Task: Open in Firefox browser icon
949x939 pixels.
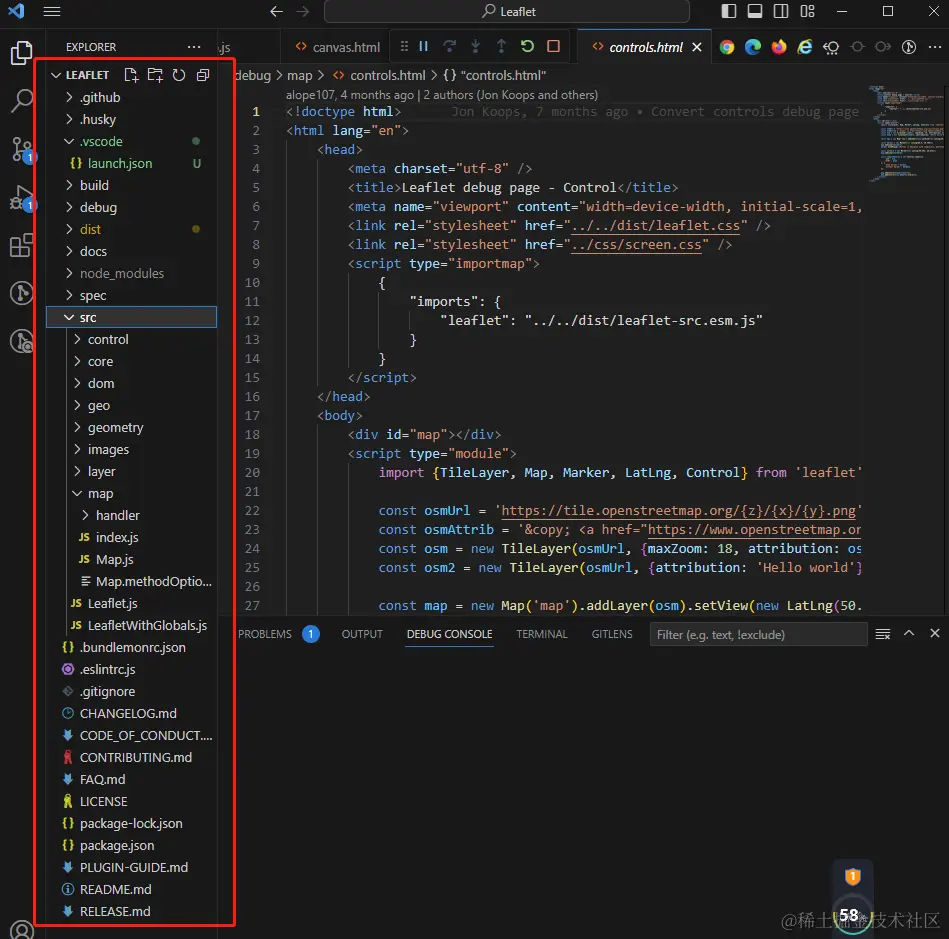Action: [x=778, y=47]
